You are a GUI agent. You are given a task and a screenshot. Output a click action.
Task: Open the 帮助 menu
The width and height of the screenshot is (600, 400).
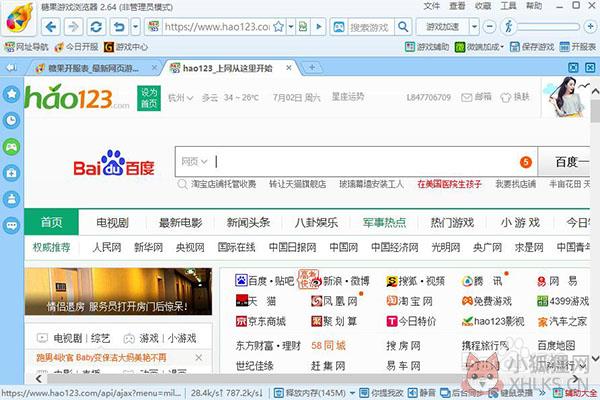tap(534, 6)
